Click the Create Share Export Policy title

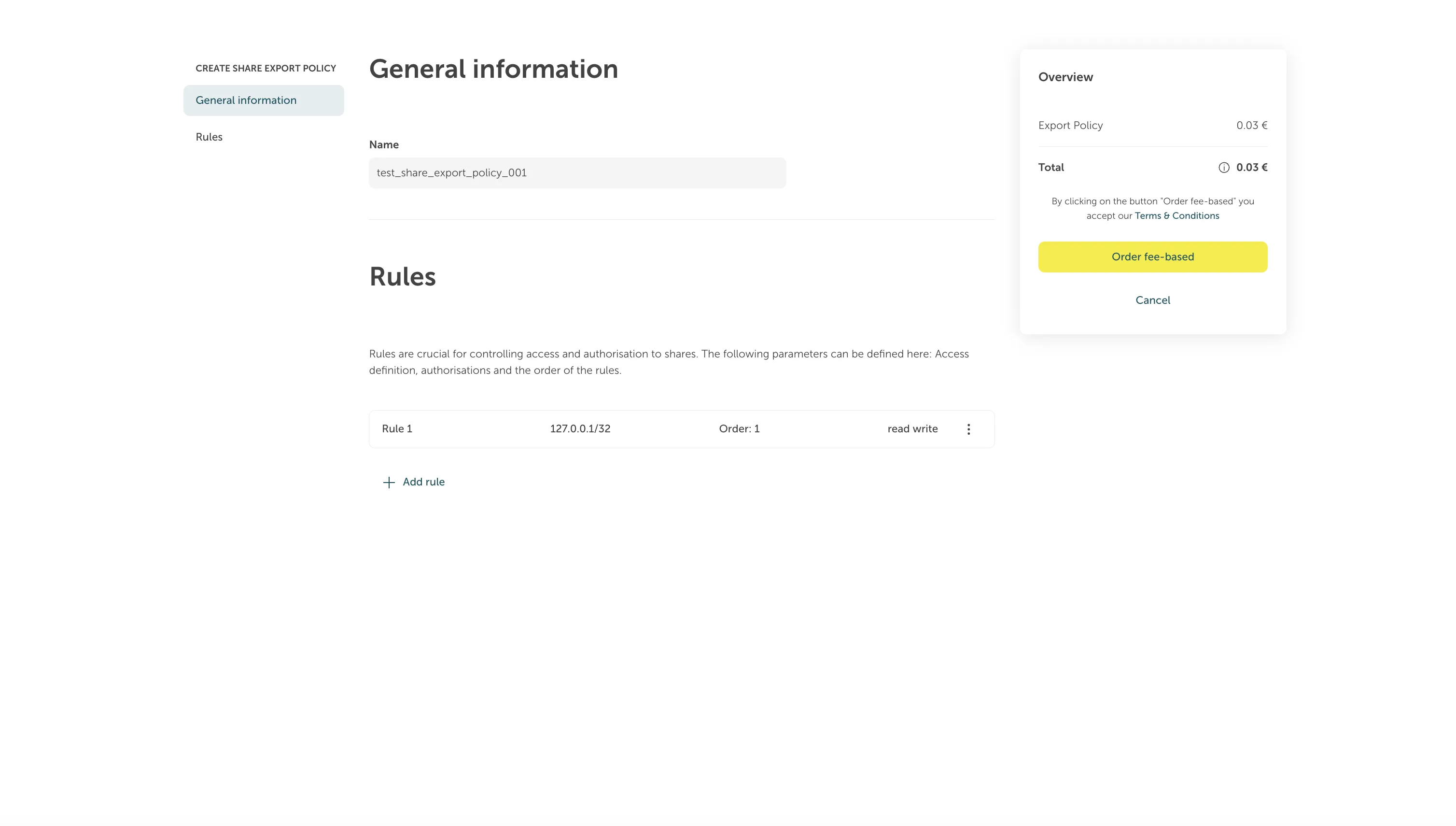click(266, 68)
